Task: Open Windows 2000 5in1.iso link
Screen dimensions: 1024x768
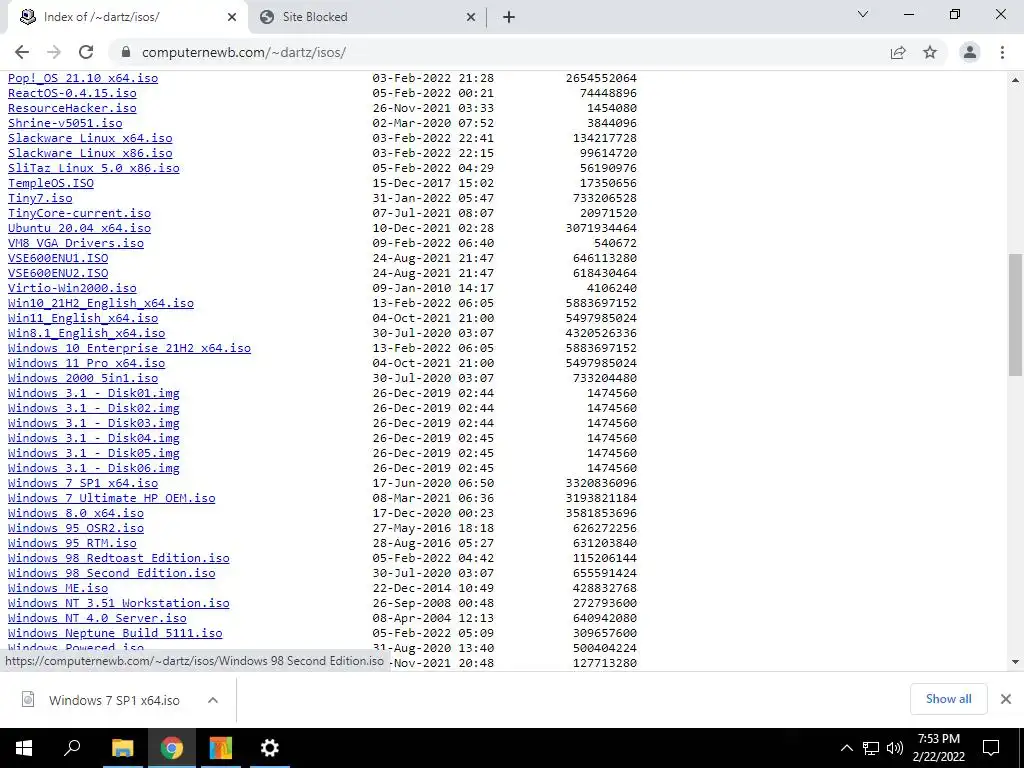Action: pyautogui.click(x=83, y=378)
